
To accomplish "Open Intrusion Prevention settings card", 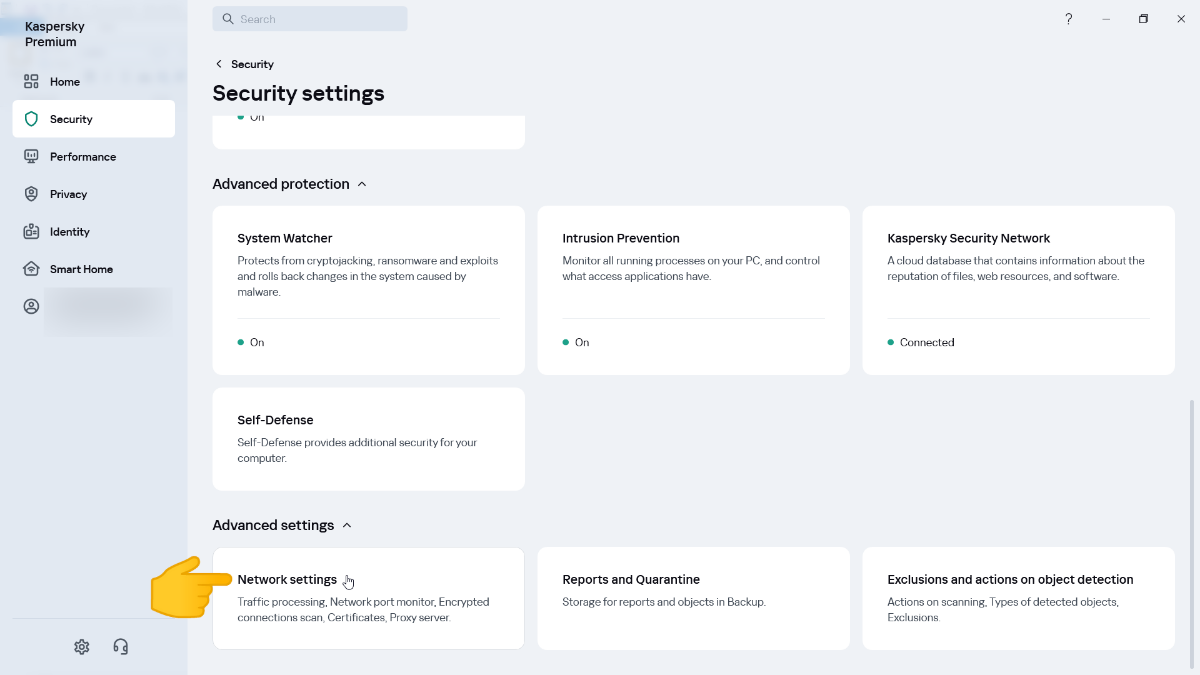I will (694, 291).
